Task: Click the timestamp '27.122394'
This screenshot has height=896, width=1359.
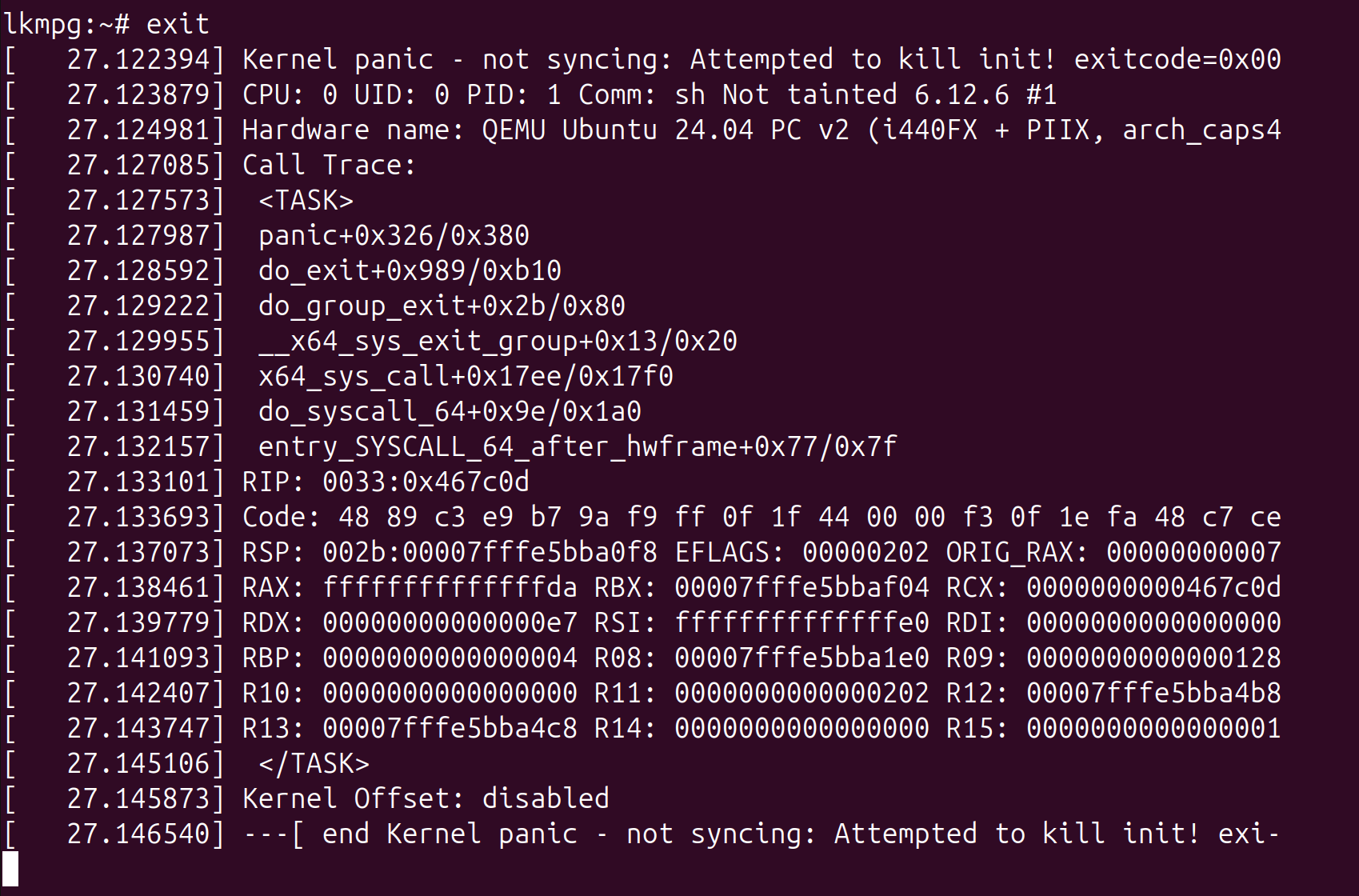Action: coord(138,59)
